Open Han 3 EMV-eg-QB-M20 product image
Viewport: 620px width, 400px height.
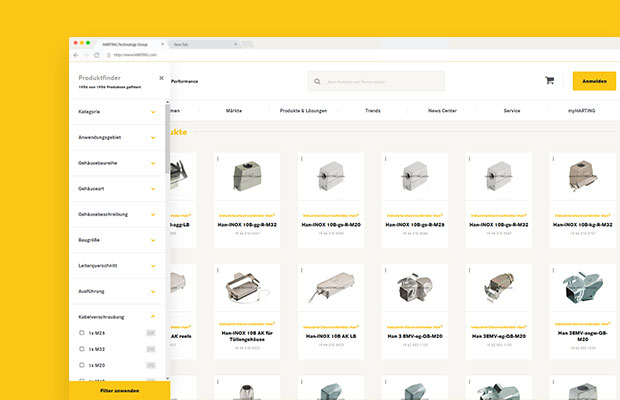pos(415,288)
